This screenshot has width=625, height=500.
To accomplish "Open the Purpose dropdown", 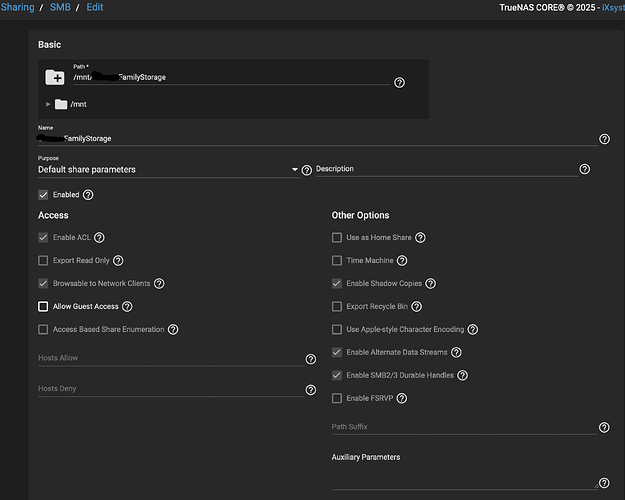I will (x=169, y=170).
